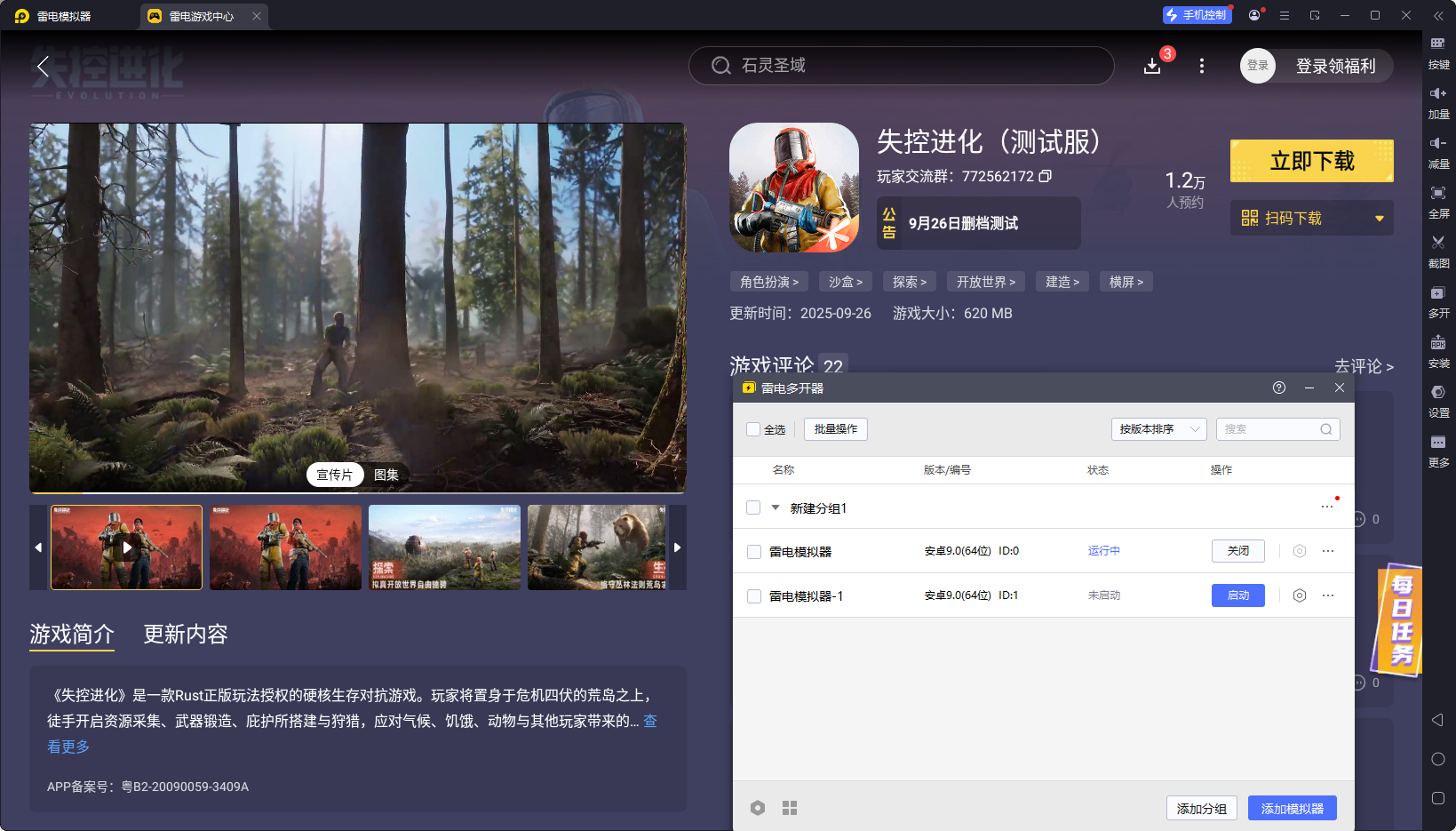Check the 全选 select-all checkbox
Screen dimensions: 1456x831
pyautogui.click(x=753, y=429)
